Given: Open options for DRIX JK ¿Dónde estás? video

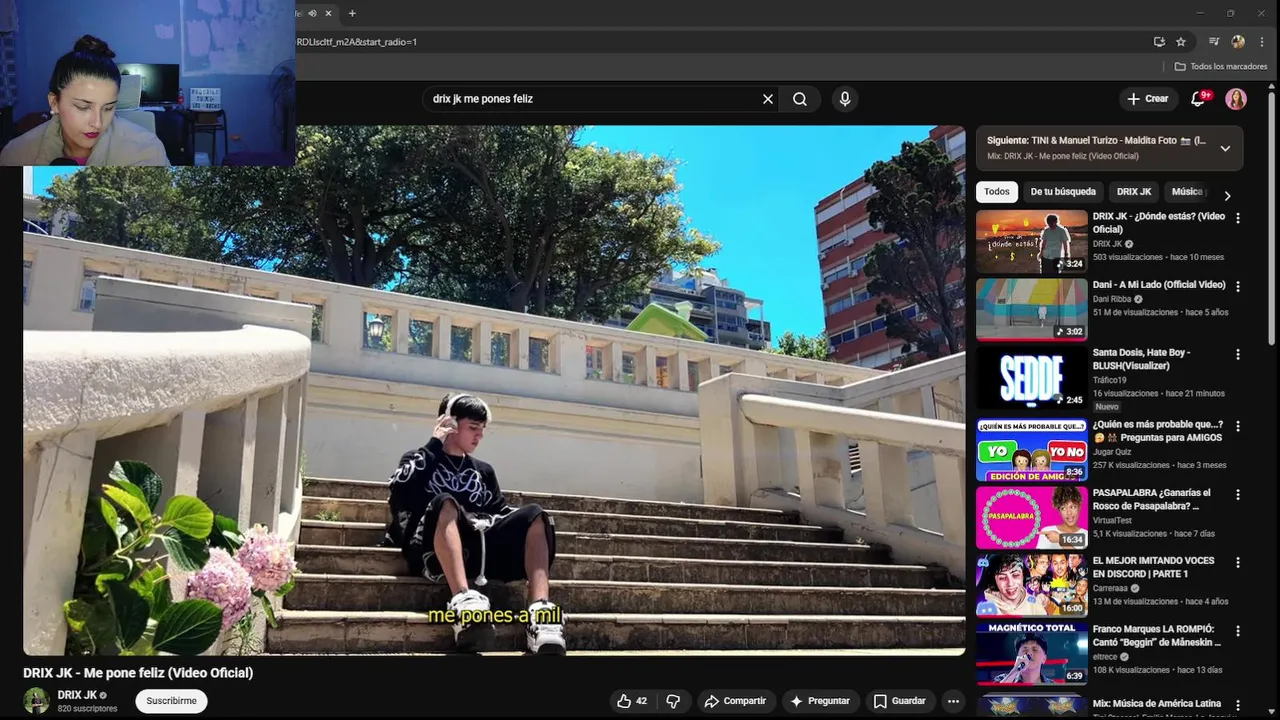Looking at the screenshot, I should (x=1238, y=218).
